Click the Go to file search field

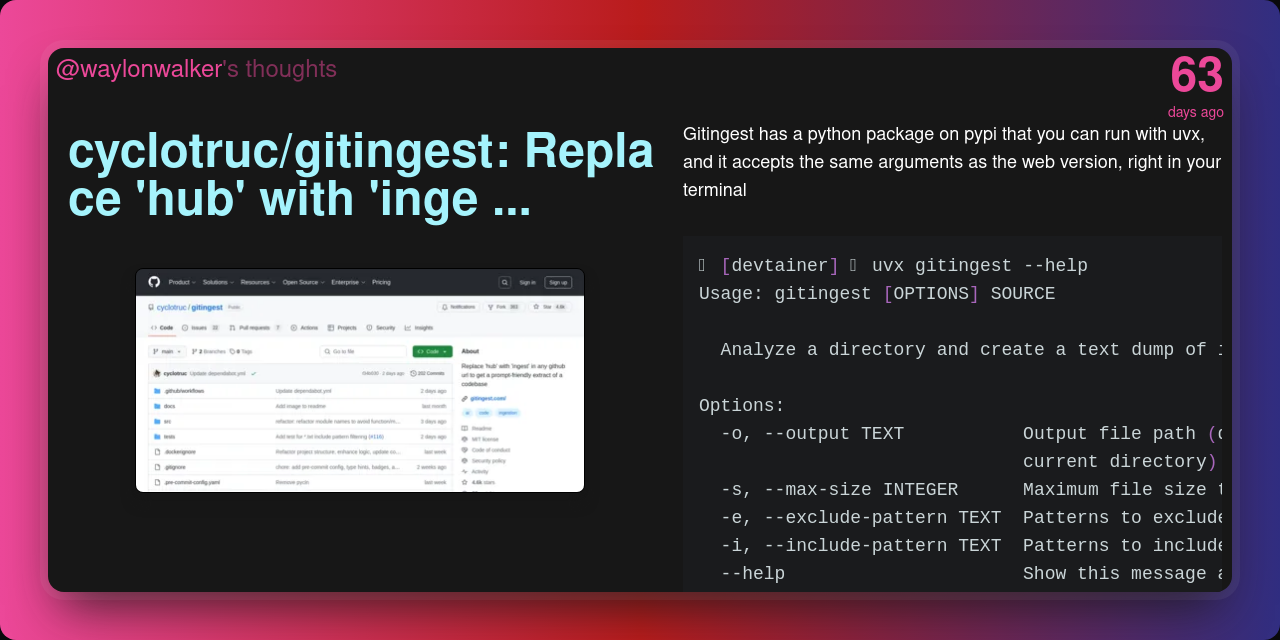pos(362,352)
